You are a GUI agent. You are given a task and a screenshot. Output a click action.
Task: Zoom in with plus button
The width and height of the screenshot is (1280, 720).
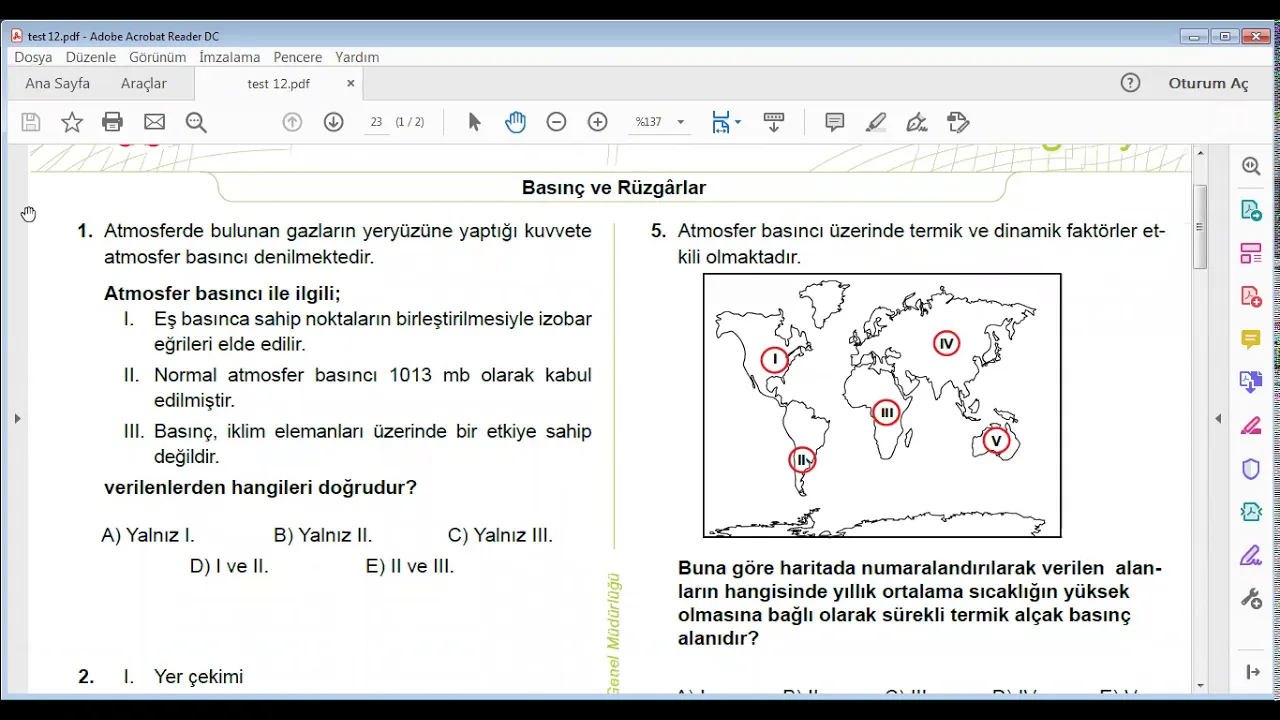[598, 122]
